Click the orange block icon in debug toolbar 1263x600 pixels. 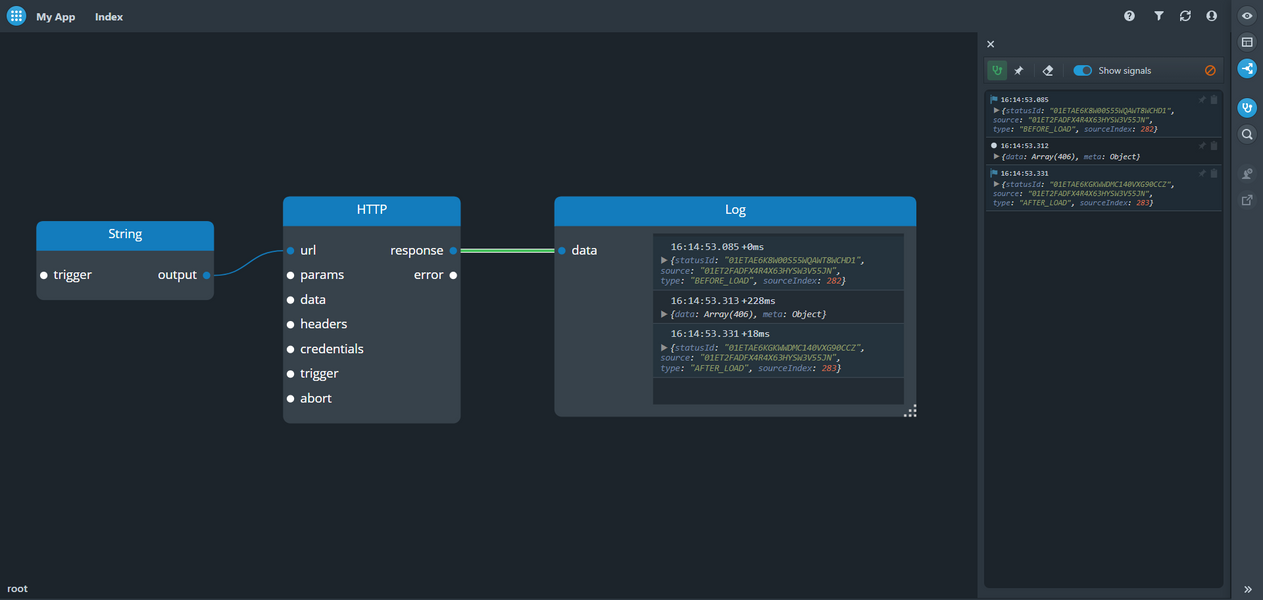[1210, 71]
